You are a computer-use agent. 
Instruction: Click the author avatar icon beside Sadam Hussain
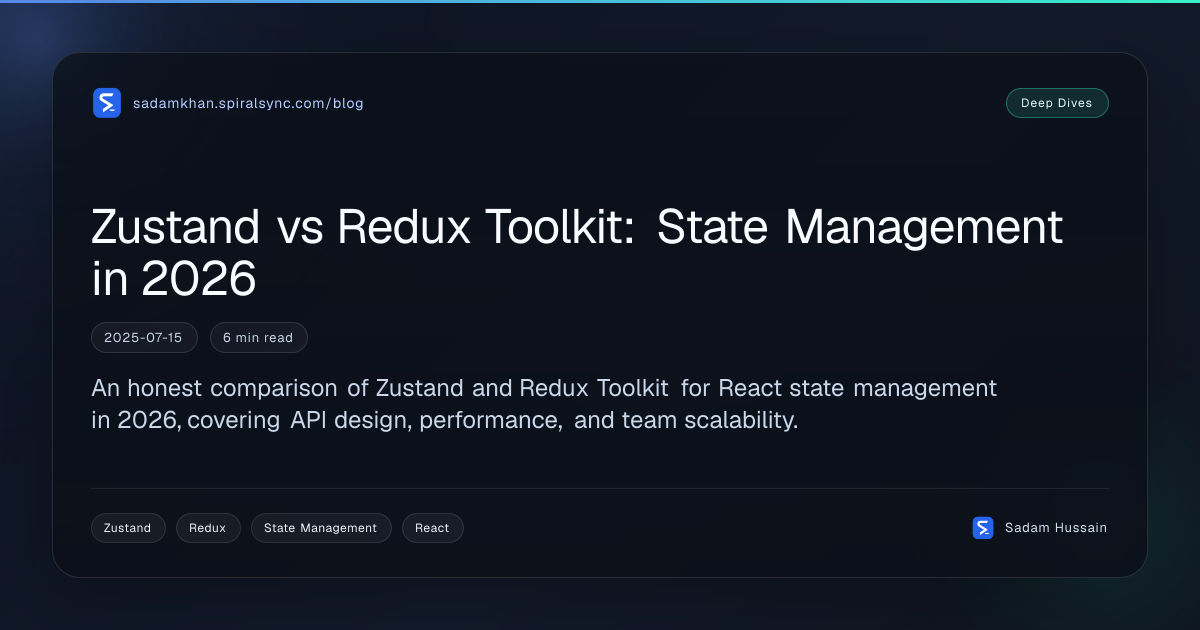[983, 528]
